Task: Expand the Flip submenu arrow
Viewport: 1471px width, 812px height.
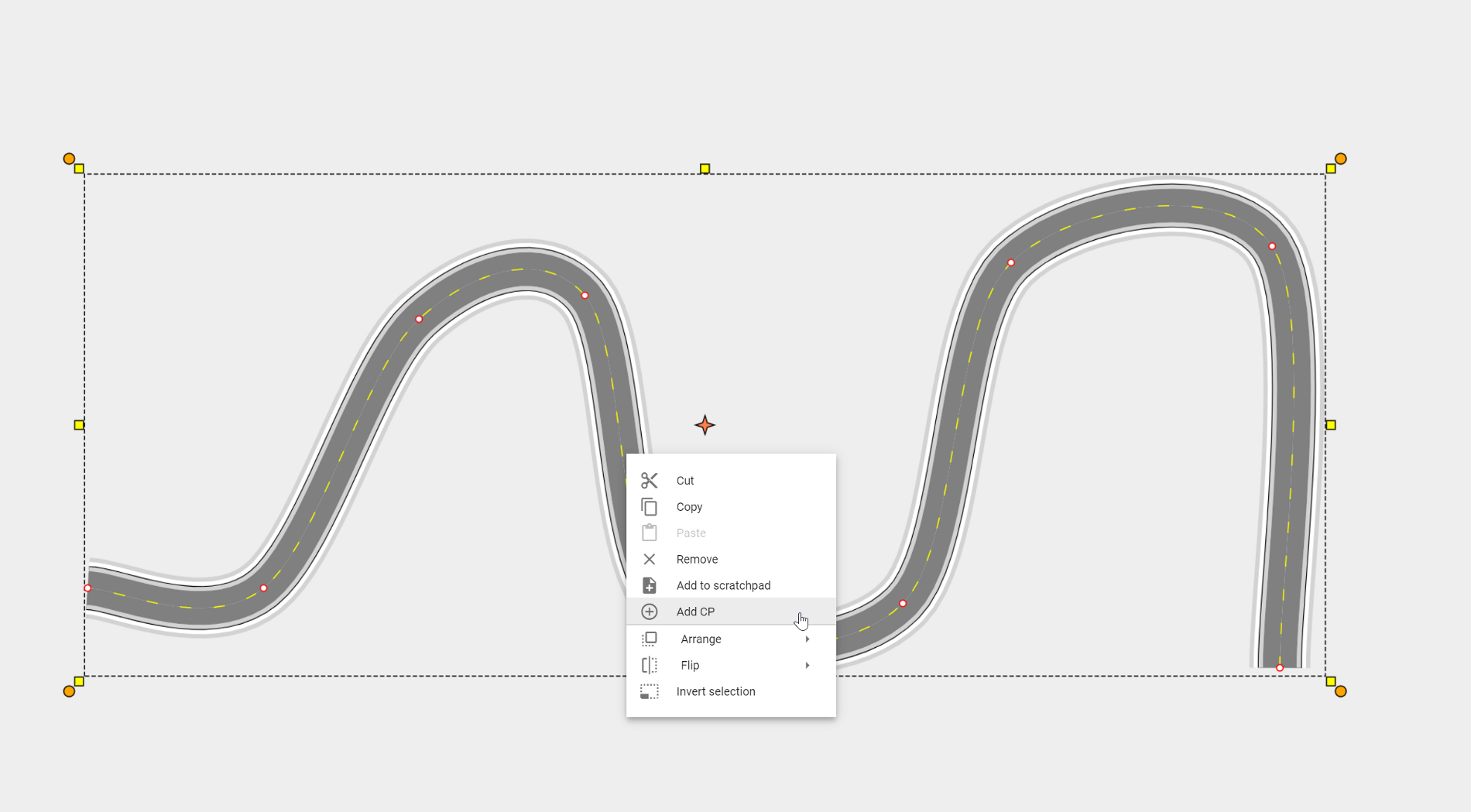Action: (808, 665)
